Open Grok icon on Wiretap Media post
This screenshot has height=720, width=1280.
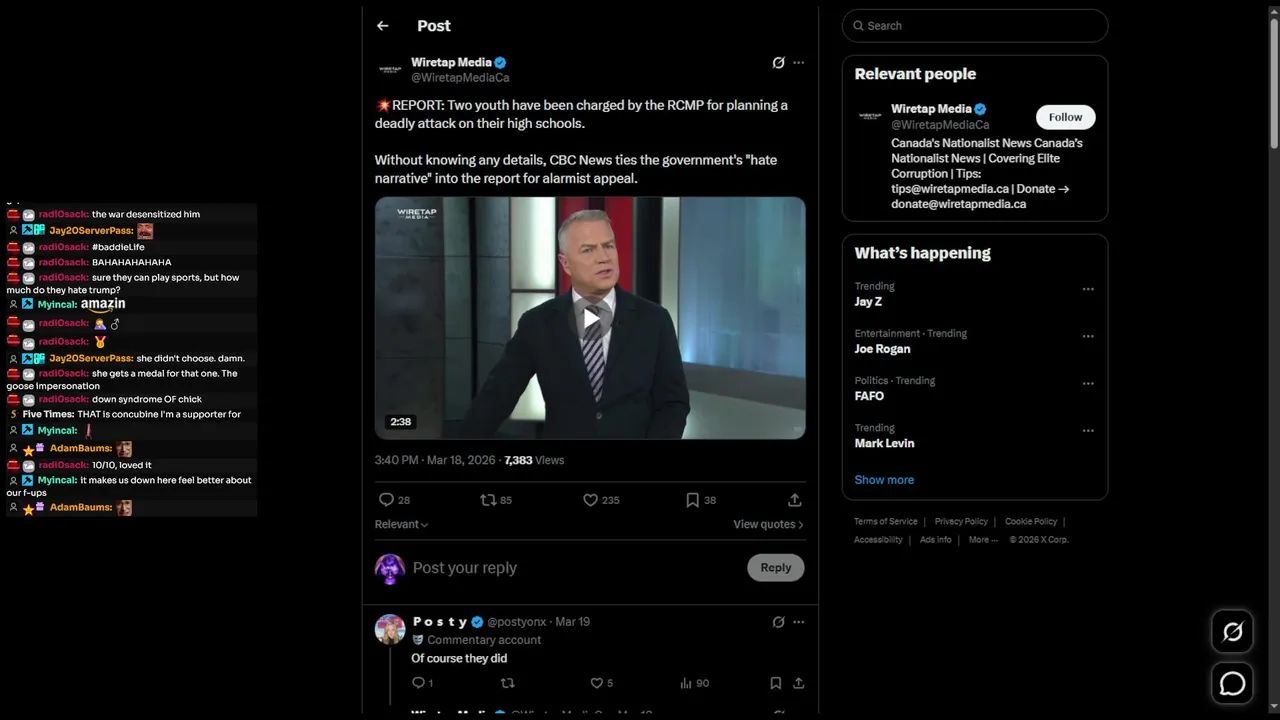(x=778, y=63)
